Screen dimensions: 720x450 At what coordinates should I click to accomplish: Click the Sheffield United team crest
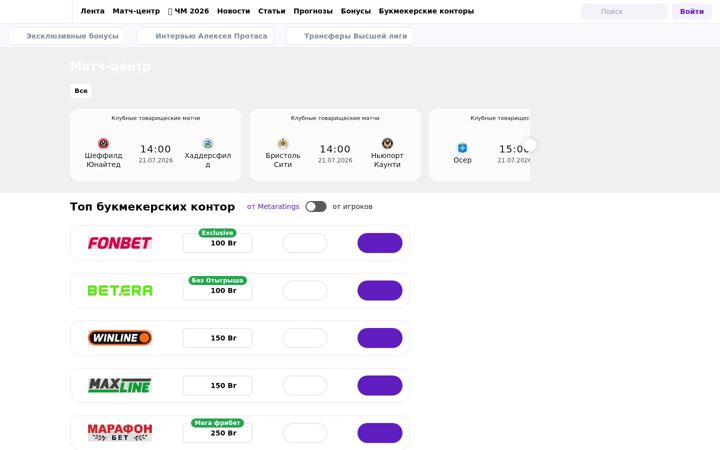(103, 144)
